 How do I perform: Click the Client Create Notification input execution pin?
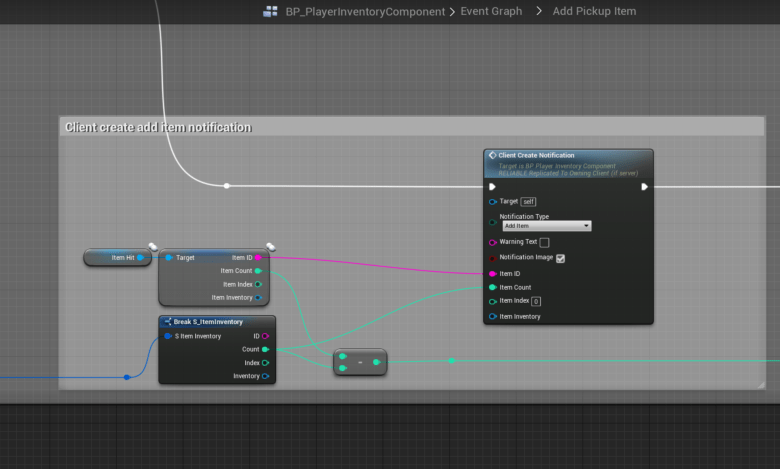click(x=492, y=186)
